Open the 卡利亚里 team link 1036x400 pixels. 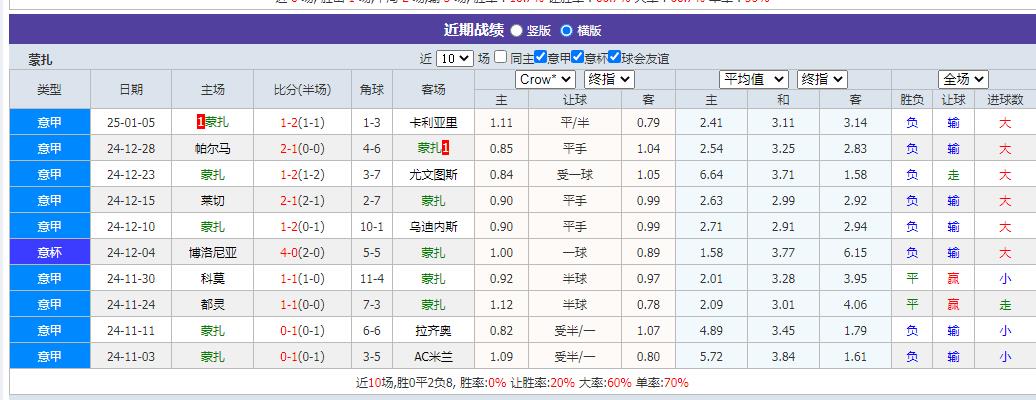point(433,123)
